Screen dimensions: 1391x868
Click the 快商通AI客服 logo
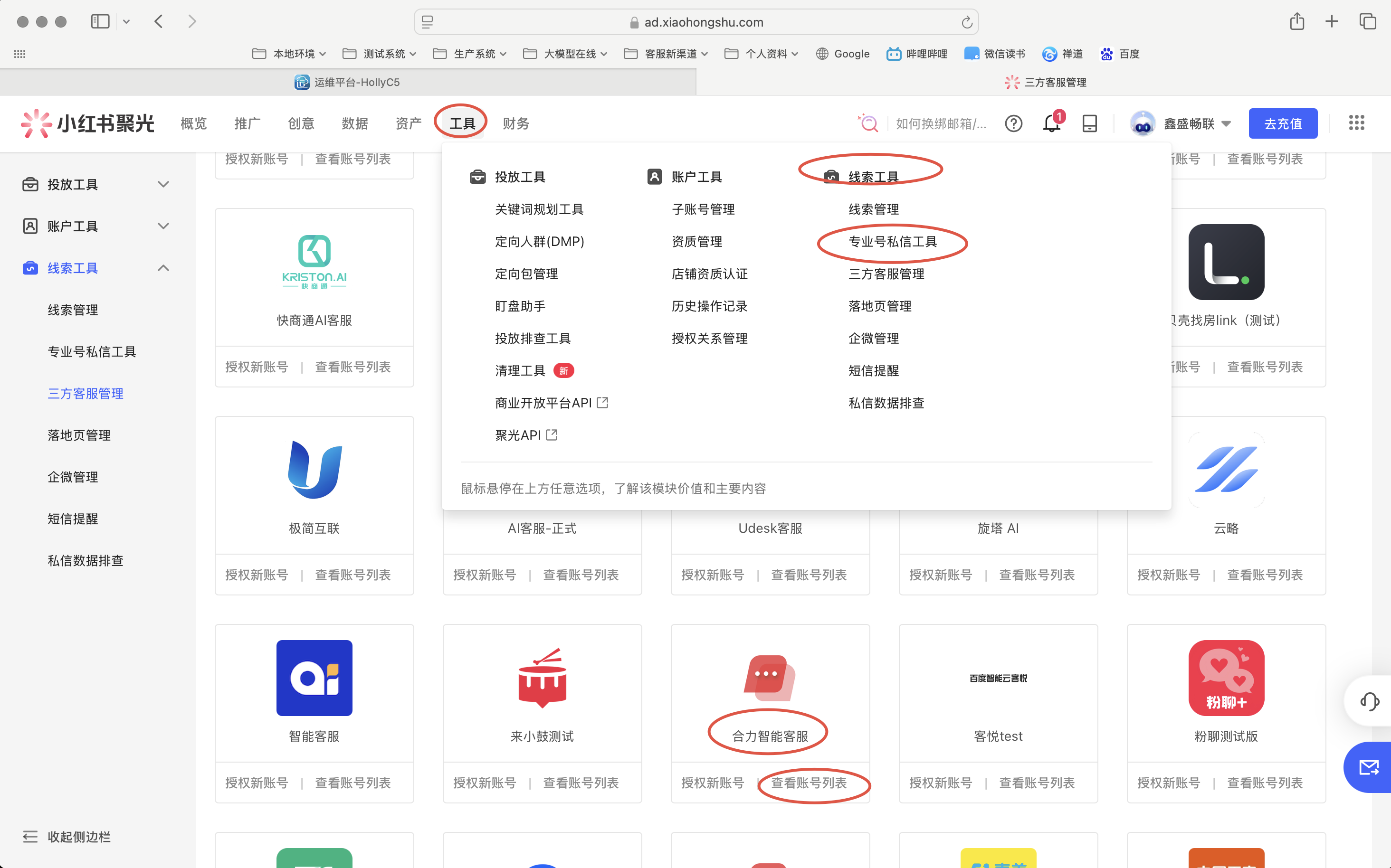click(314, 262)
